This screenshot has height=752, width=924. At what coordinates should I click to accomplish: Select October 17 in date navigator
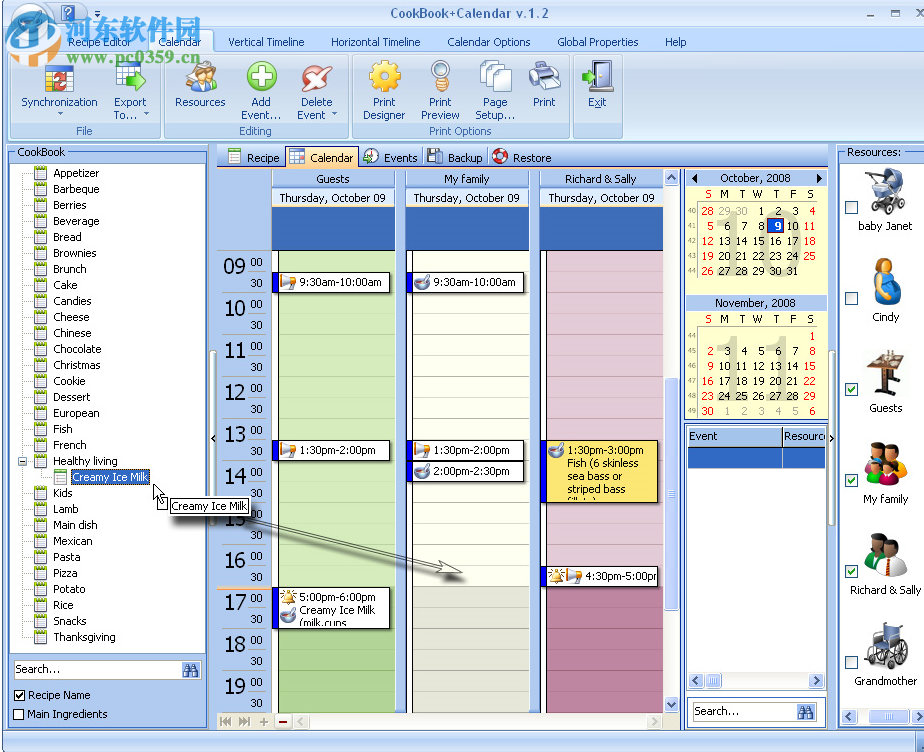tap(793, 241)
